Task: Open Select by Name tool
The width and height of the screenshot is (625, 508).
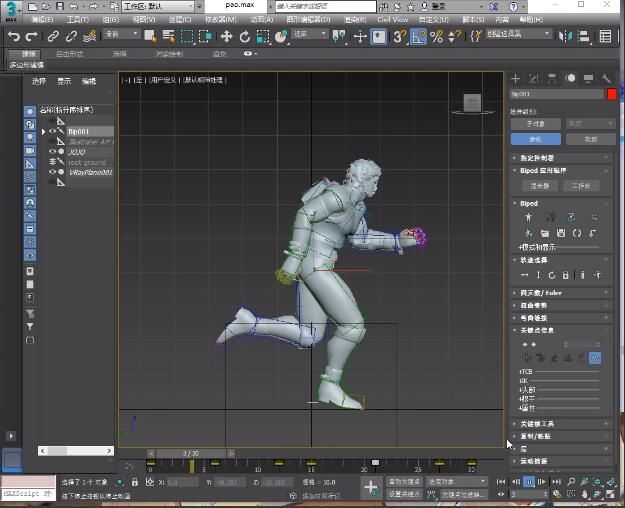Action: tap(169, 37)
